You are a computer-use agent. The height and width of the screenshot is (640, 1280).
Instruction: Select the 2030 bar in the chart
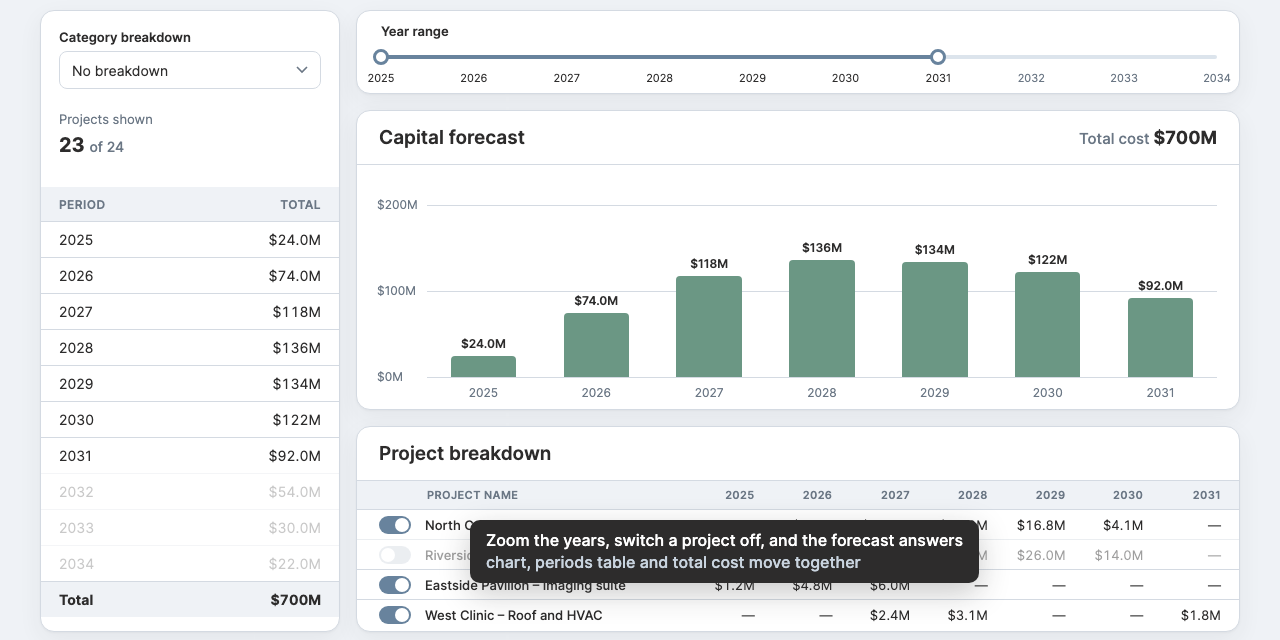tap(1048, 325)
